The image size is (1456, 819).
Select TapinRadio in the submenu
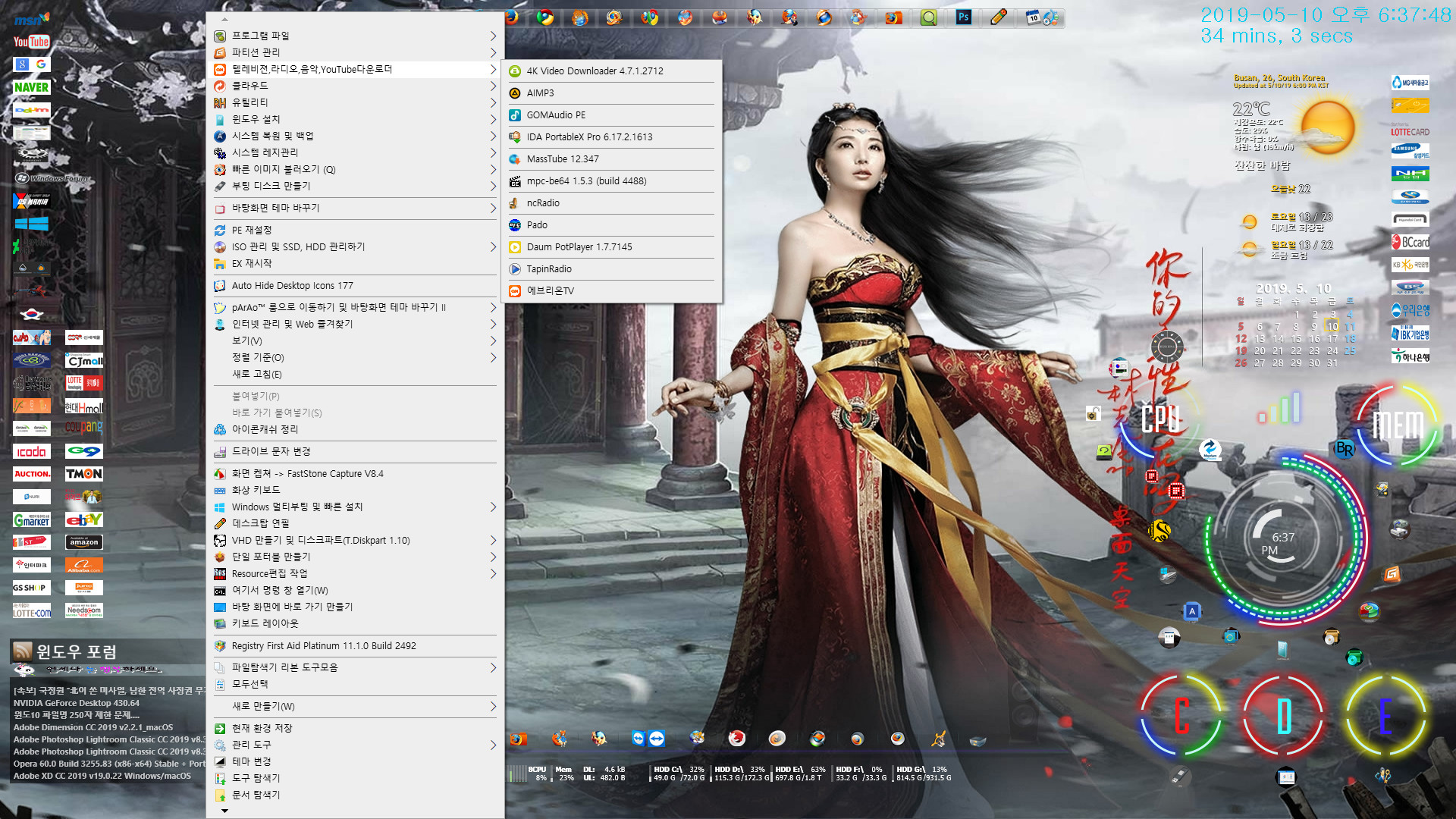click(x=612, y=268)
